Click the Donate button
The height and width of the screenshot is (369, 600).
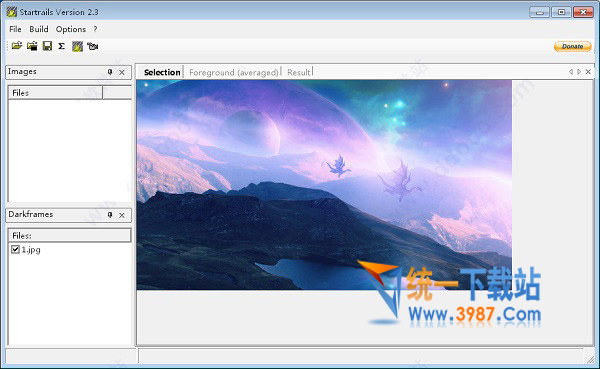[x=572, y=46]
